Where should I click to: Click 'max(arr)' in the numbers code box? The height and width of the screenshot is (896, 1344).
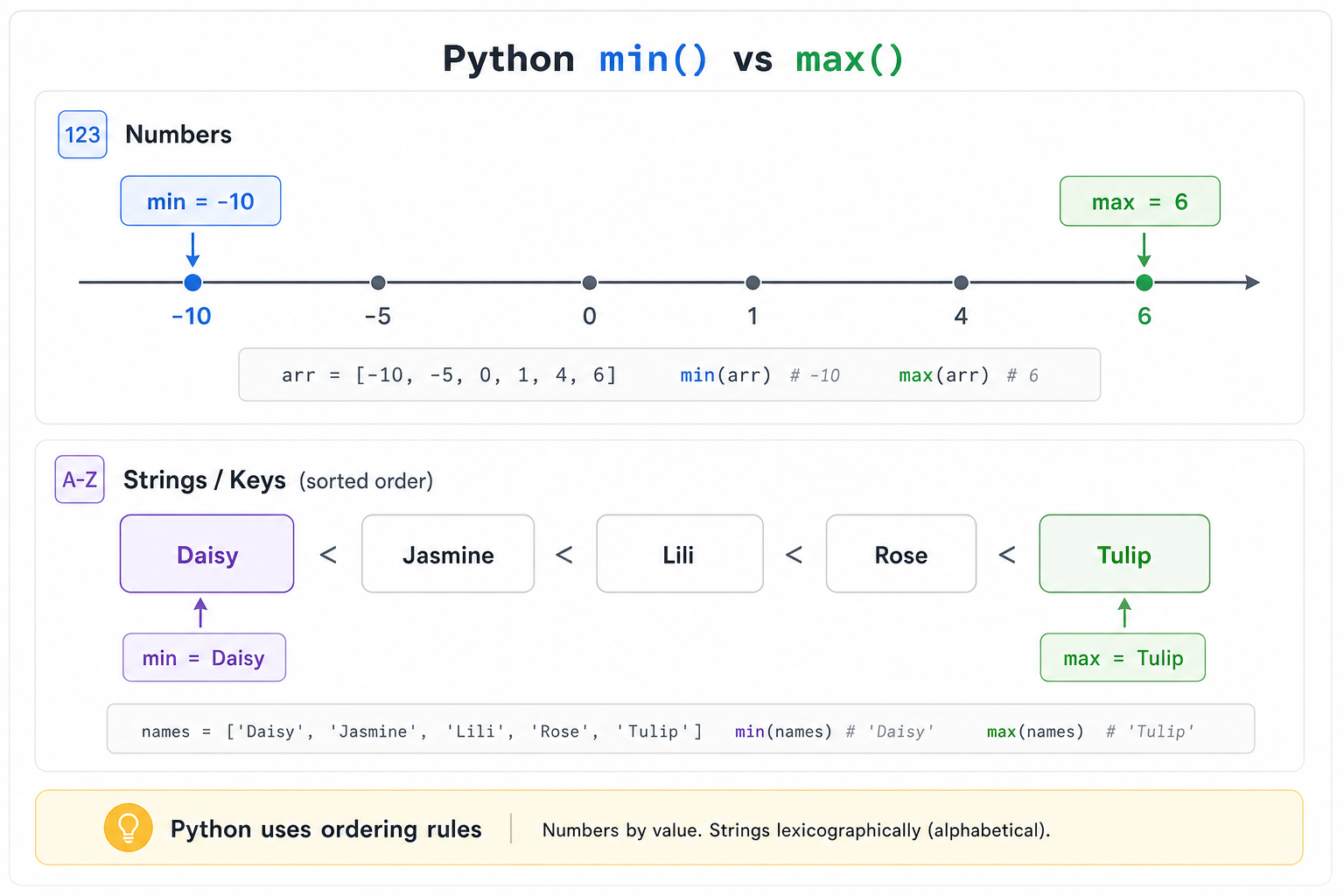tap(943, 375)
